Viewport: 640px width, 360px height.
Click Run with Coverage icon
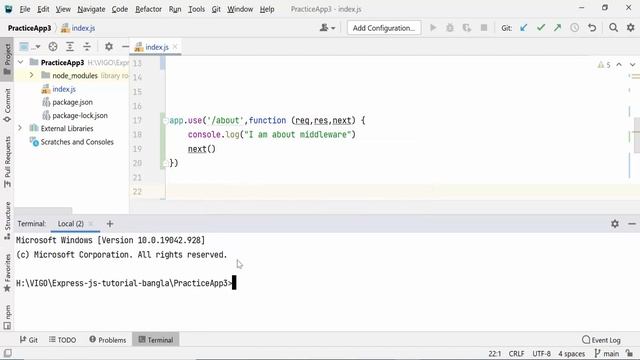pyautogui.click(x=467, y=28)
